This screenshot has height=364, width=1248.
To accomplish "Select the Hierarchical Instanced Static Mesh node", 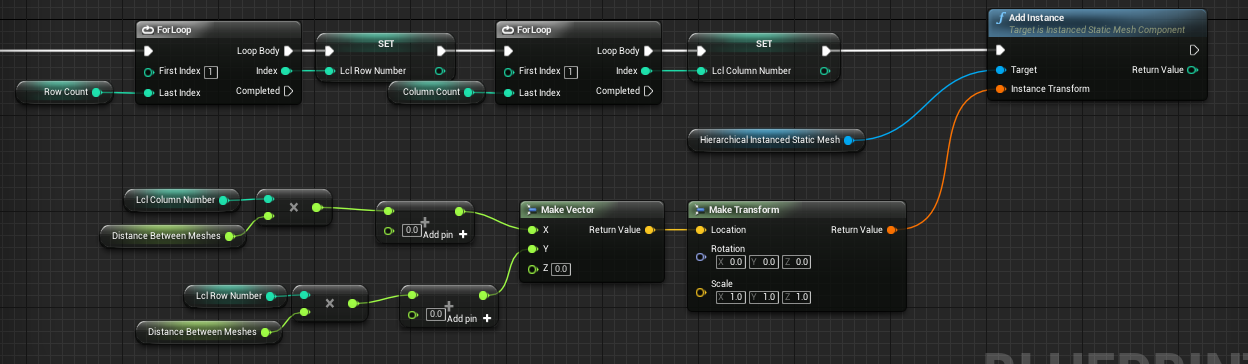I will click(x=776, y=140).
